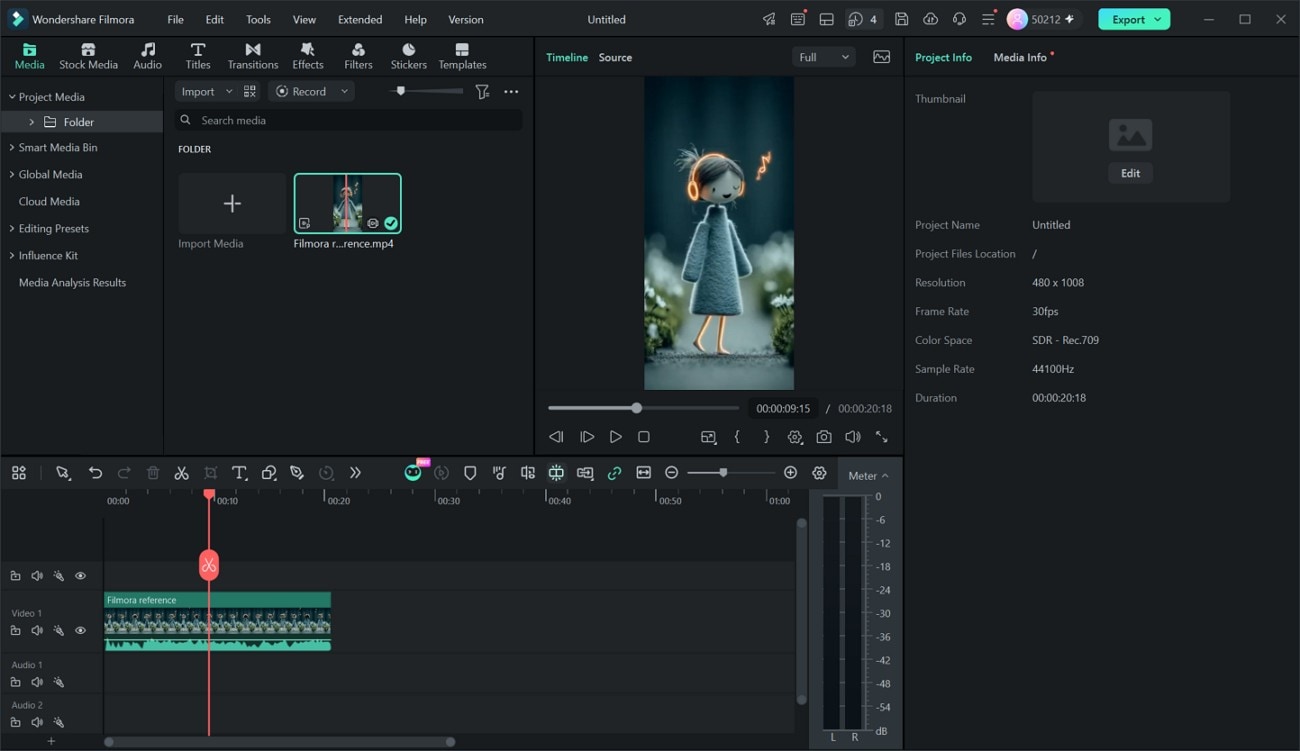Take a snapshot with the camera icon
The height and width of the screenshot is (751, 1300).
point(824,437)
